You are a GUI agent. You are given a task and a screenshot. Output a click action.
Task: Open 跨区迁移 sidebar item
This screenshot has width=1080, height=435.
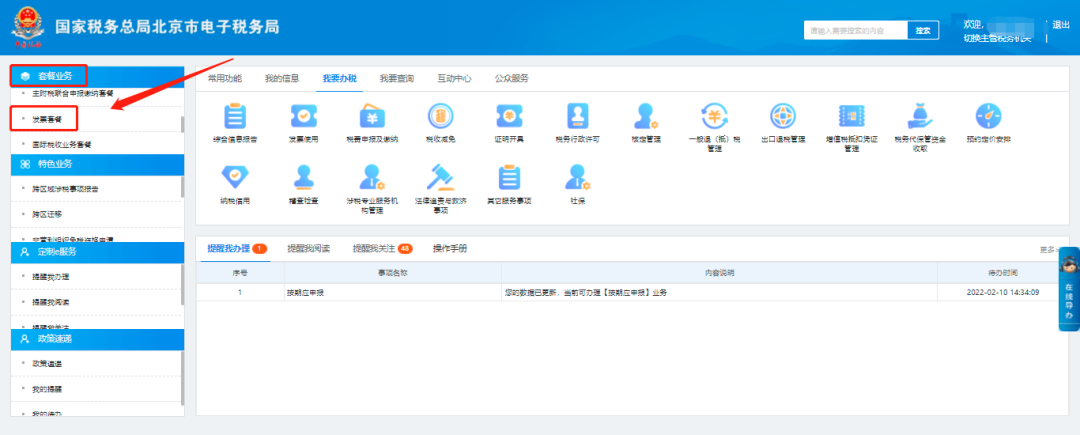(x=48, y=215)
